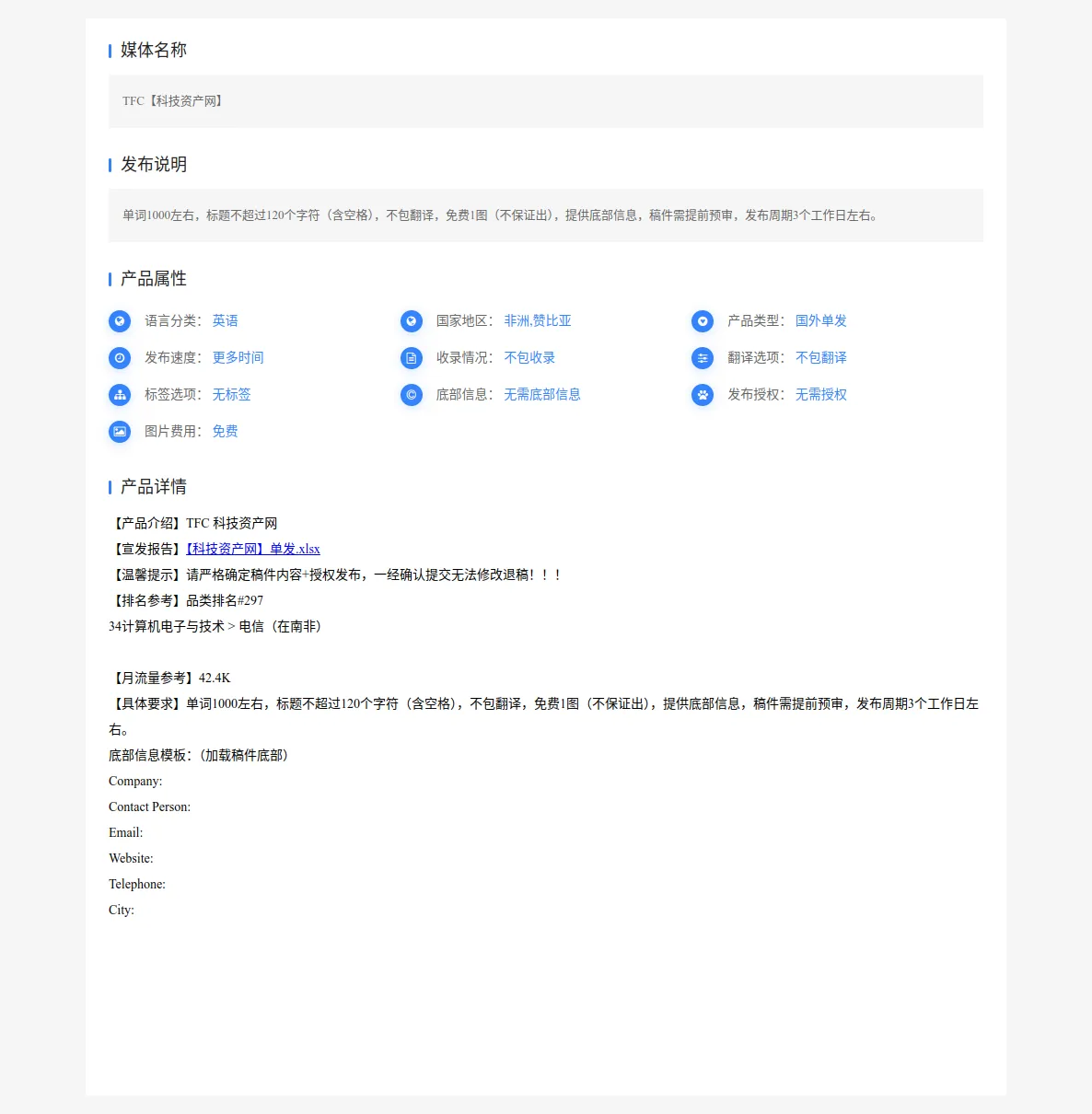1092x1114 pixels.
Task: Click the 收录情况: label
Action: click(x=465, y=357)
